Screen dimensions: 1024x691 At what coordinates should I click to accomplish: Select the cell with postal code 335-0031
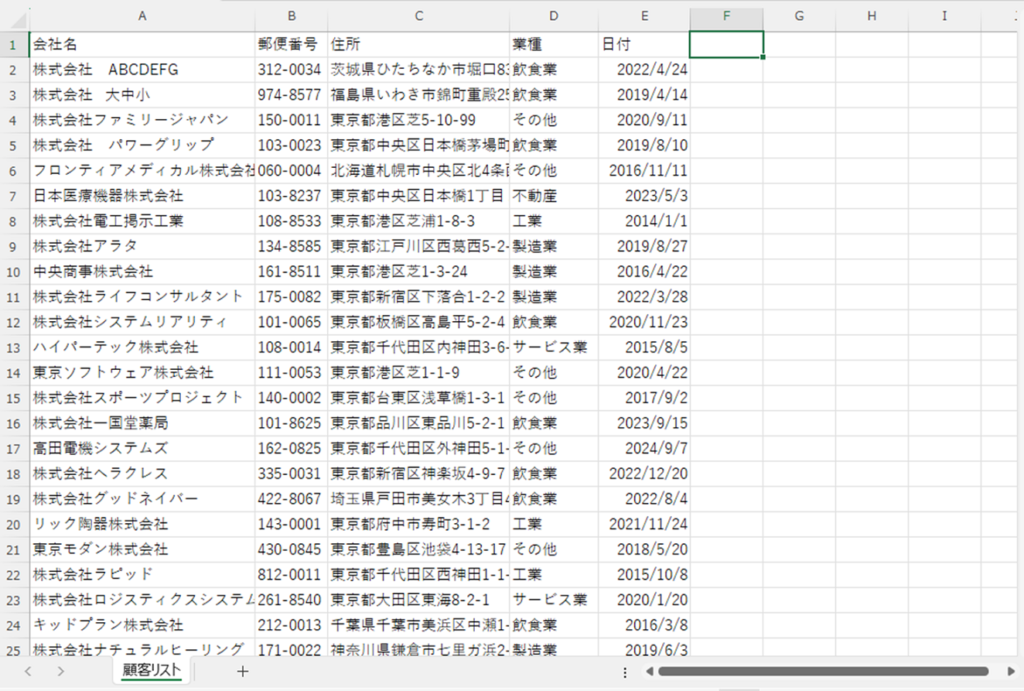tap(290, 473)
